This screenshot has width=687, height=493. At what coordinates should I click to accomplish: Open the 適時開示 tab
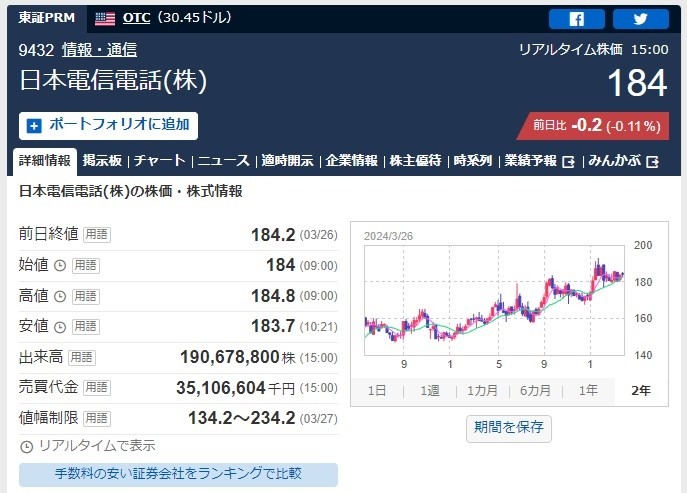pos(287,161)
